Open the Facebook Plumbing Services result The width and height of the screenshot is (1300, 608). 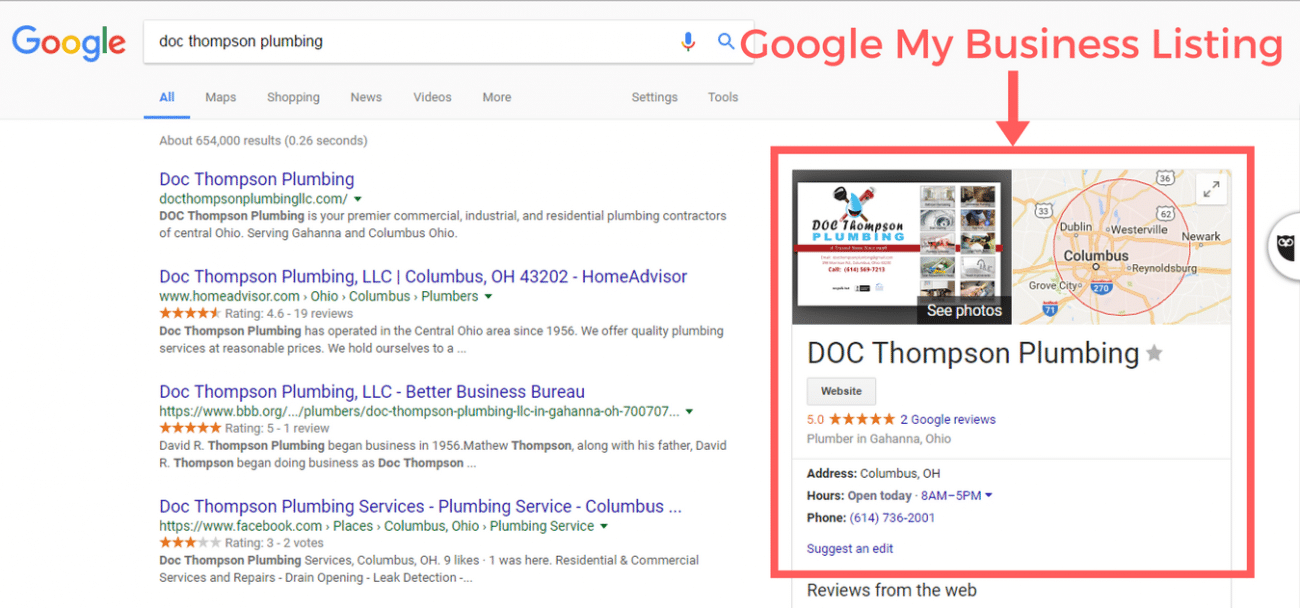[420, 506]
